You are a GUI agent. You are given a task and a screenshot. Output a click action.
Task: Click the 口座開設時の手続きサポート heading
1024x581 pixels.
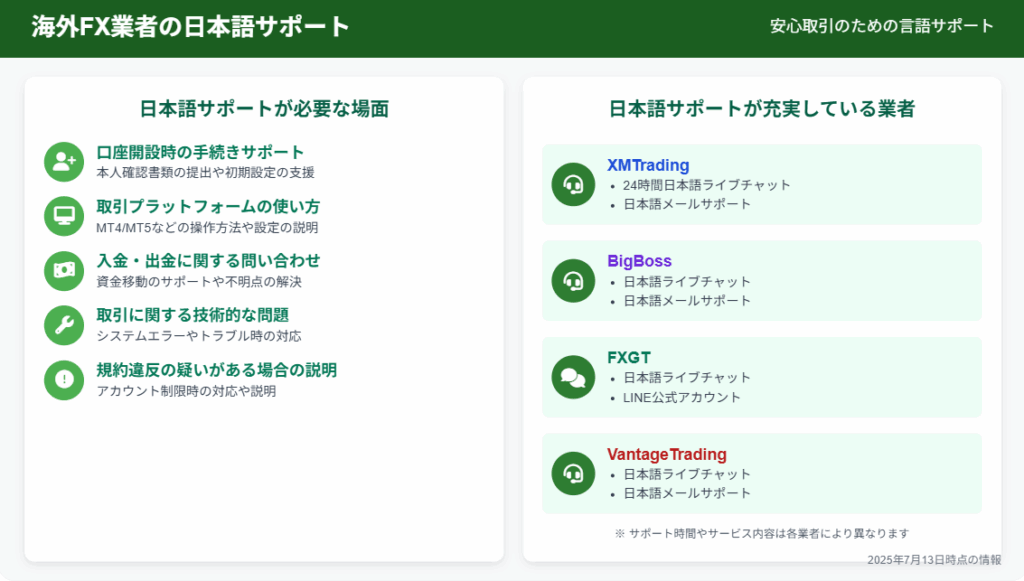[x=200, y=152]
